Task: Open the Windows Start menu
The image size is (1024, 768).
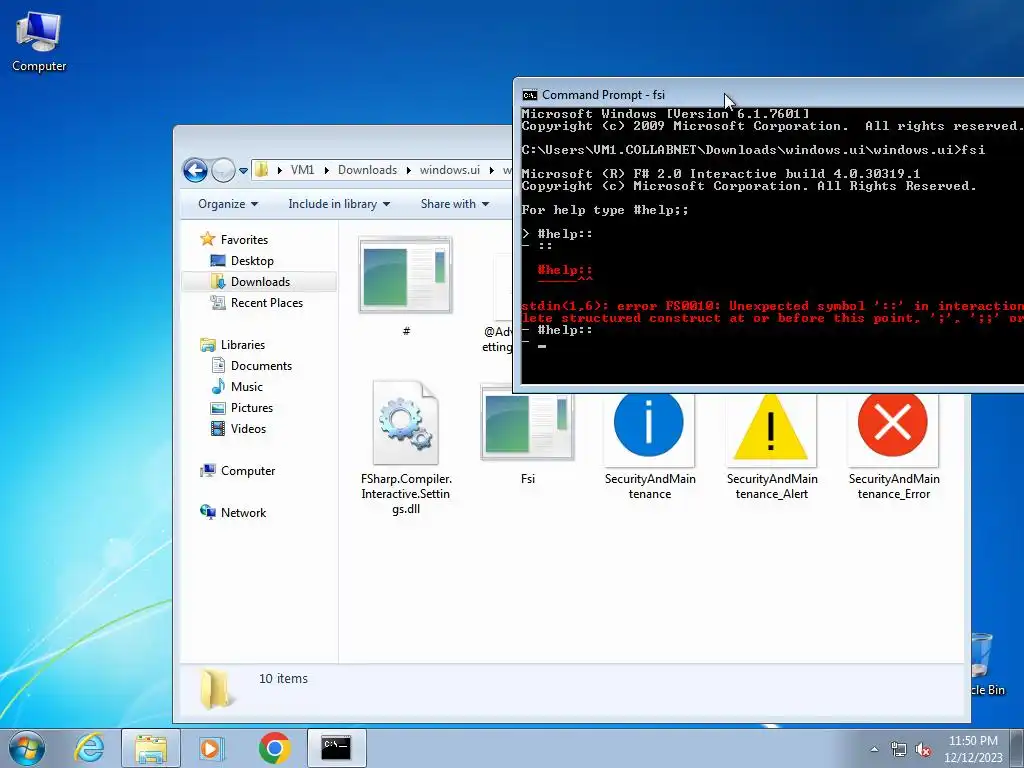Action: click(x=27, y=748)
